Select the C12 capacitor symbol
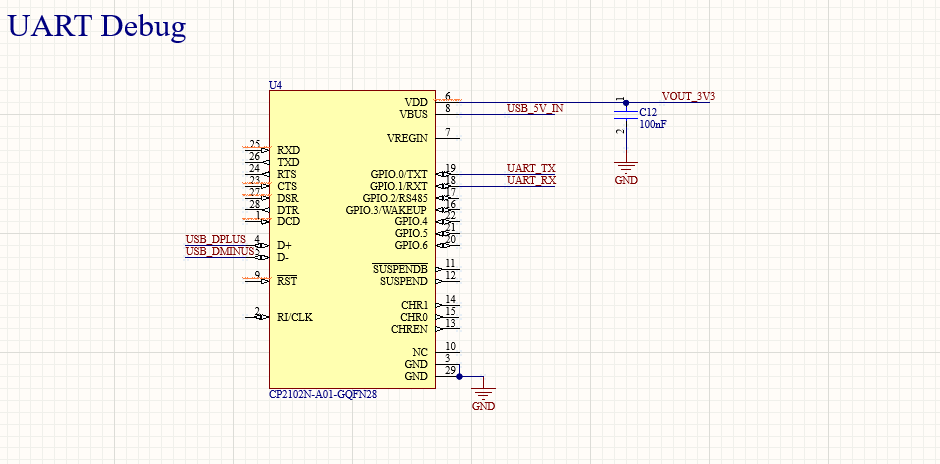The width and height of the screenshot is (940, 464). coord(626,115)
